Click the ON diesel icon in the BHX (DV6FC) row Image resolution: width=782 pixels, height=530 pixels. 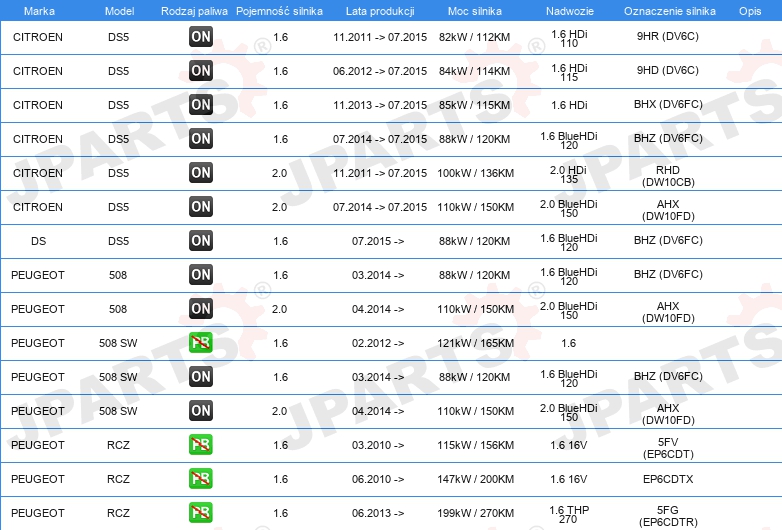click(x=201, y=104)
